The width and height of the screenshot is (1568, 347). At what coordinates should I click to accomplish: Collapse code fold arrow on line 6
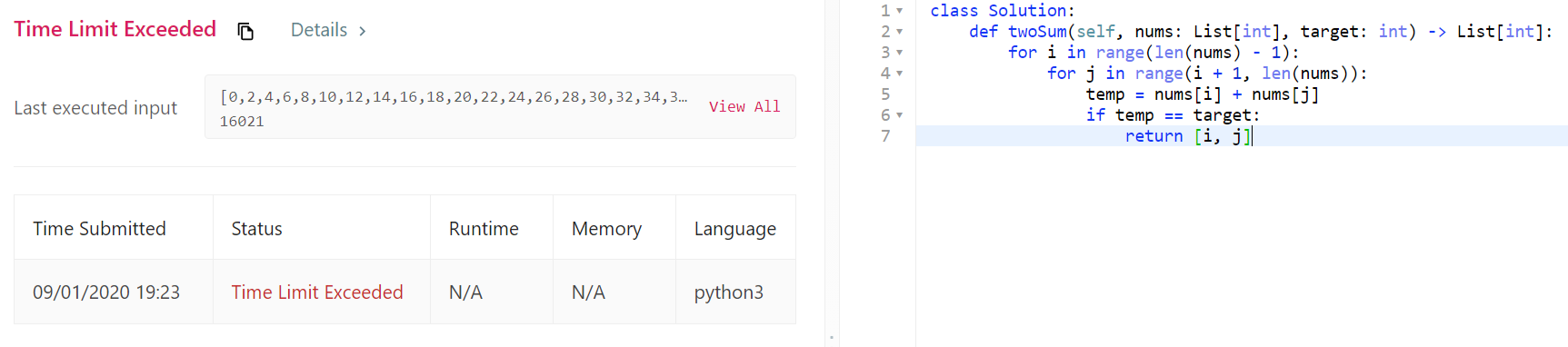tap(900, 115)
